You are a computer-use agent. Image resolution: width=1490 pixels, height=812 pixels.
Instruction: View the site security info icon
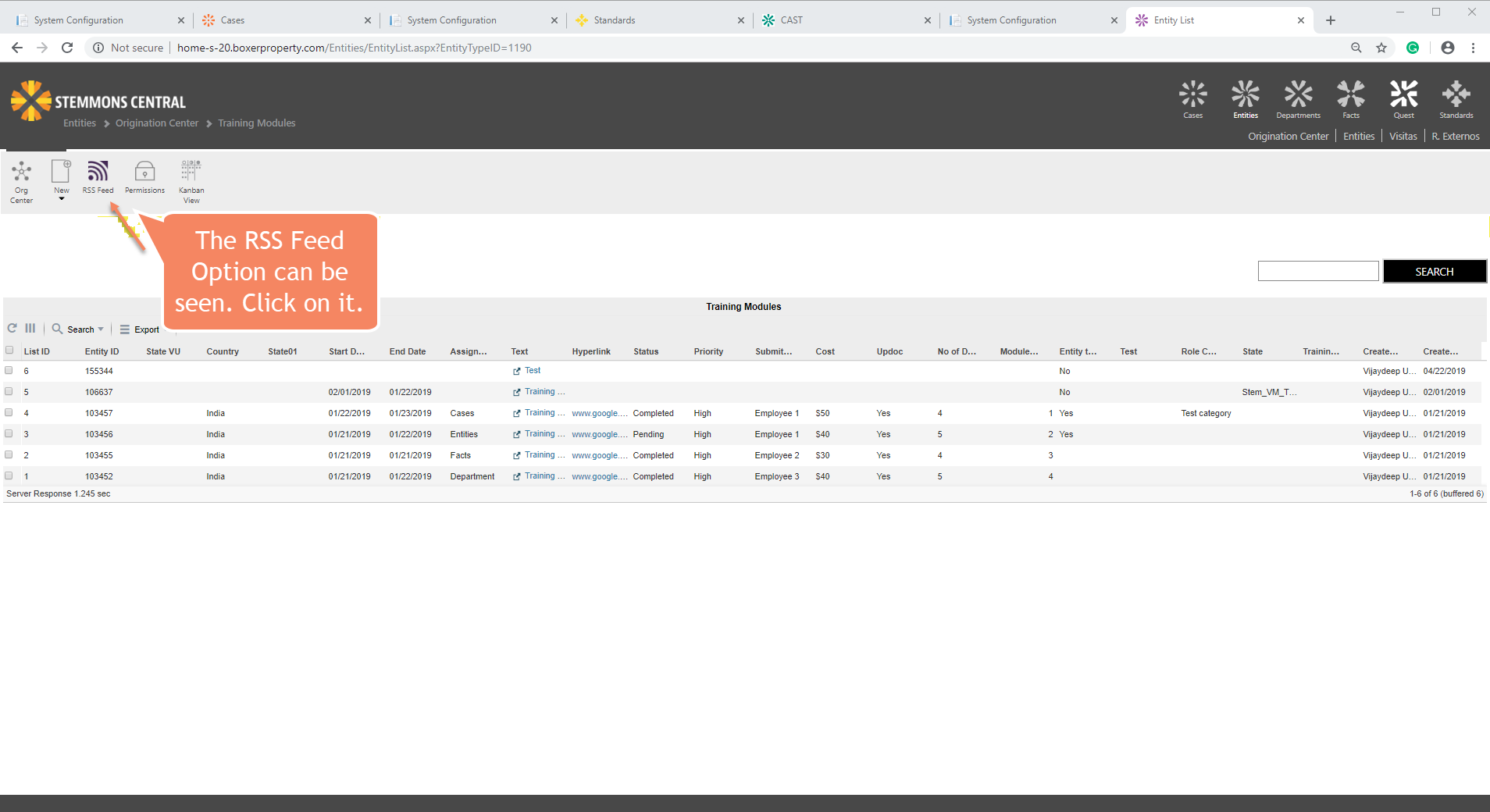(98, 48)
